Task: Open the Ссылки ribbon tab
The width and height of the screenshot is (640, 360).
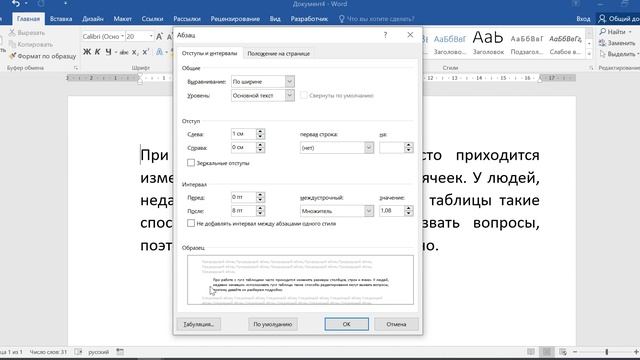Action: [152, 19]
